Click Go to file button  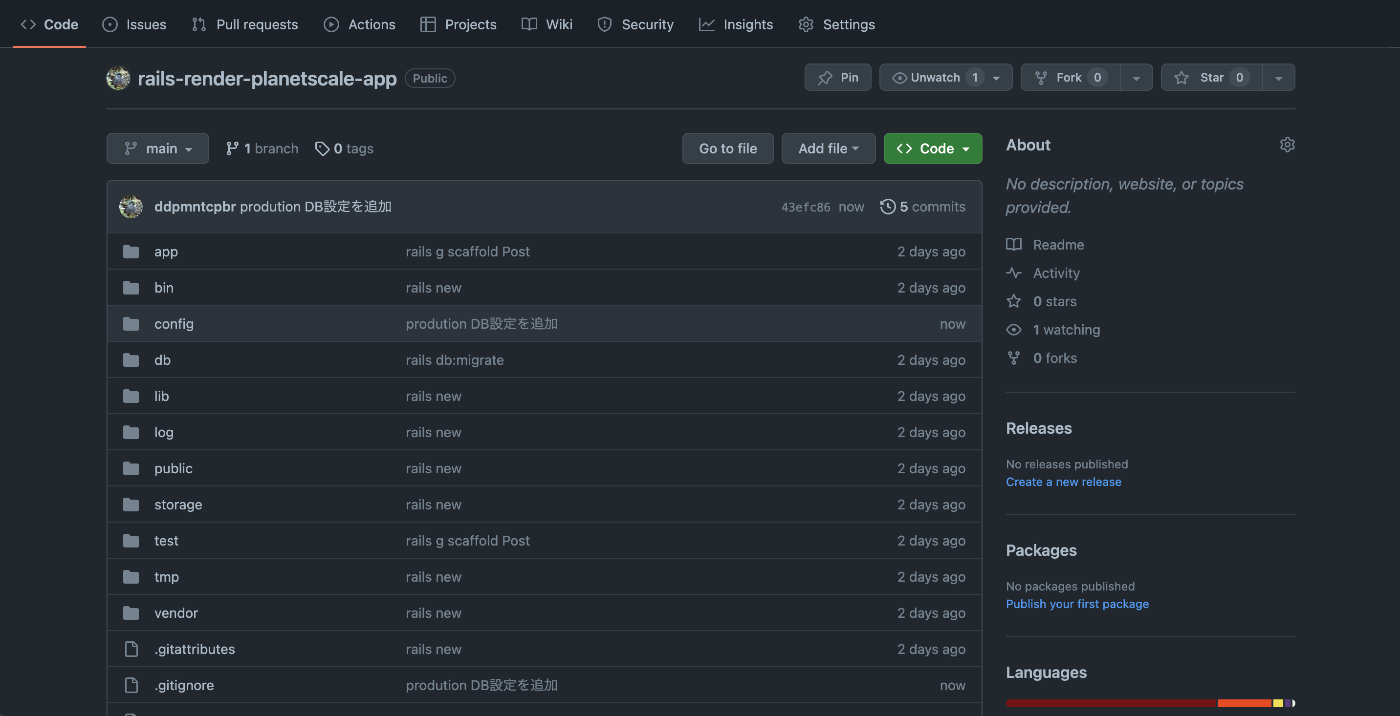click(x=728, y=148)
